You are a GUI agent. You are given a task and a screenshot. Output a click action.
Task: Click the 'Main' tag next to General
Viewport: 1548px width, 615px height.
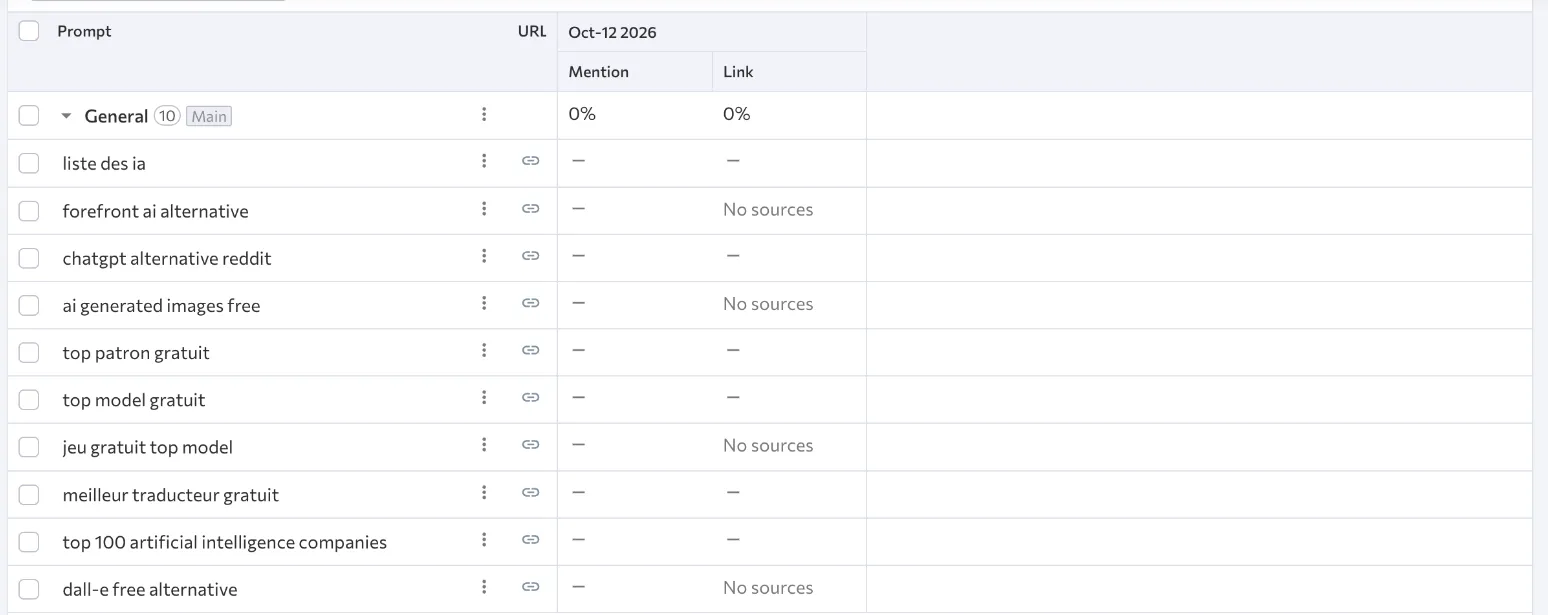(x=209, y=116)
